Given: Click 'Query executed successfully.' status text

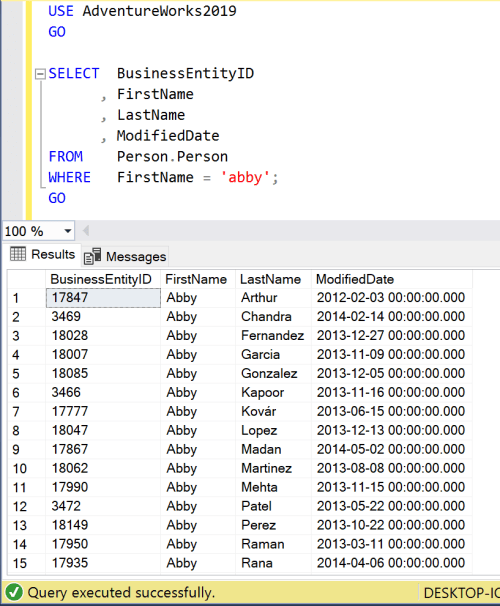Looking at the screenshot, I should point(121,592).
